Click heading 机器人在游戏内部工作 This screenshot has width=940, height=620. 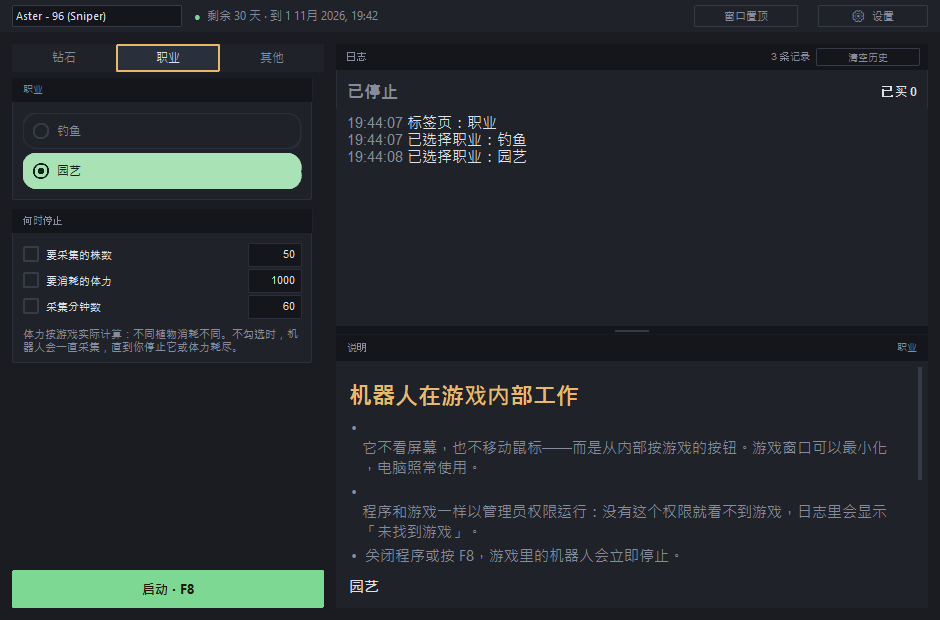tap(463, 396)
